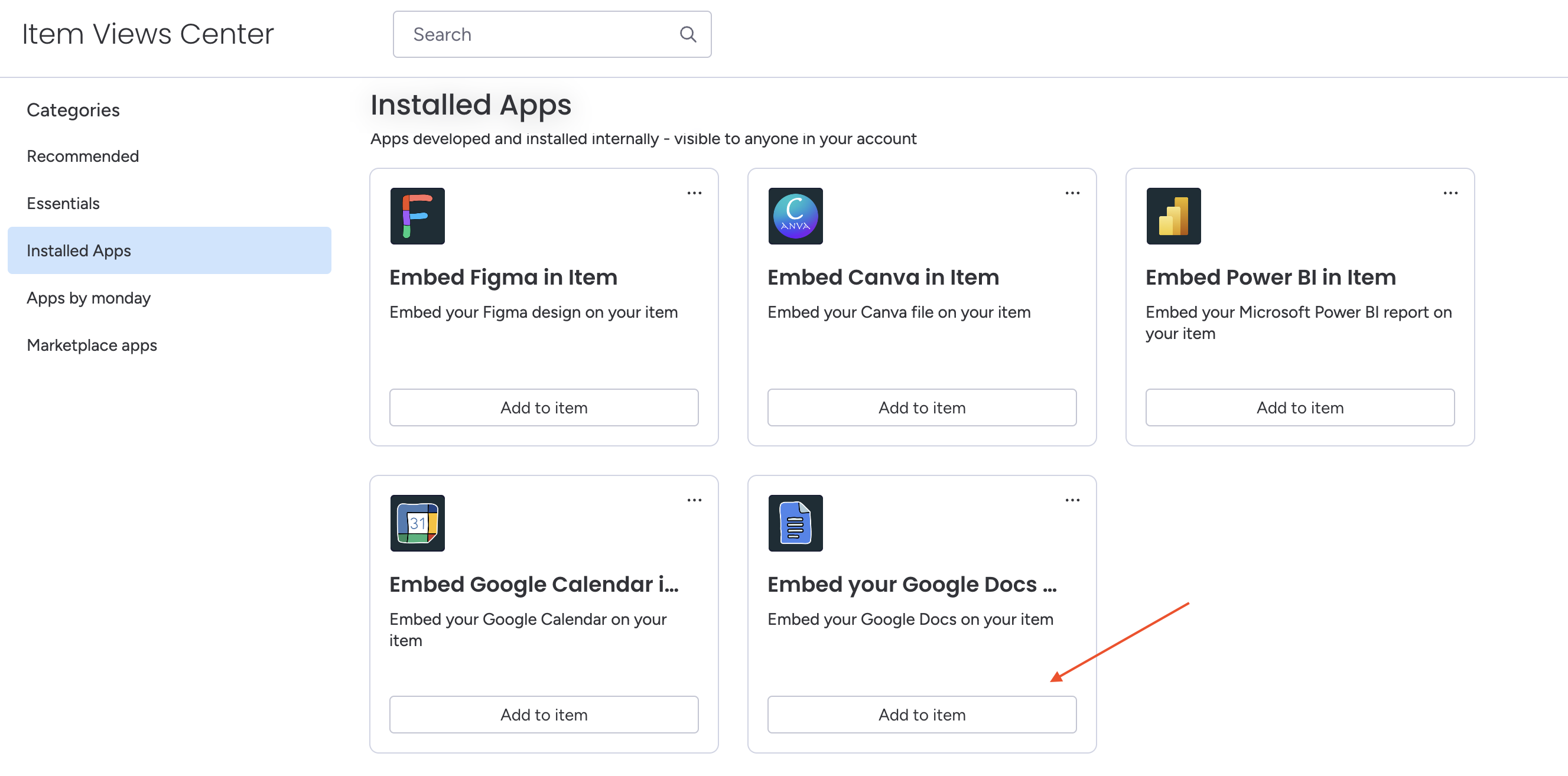1568x776 pixels.
Task: Open the Google Docs card options menu
Action: pos(1072,500)
